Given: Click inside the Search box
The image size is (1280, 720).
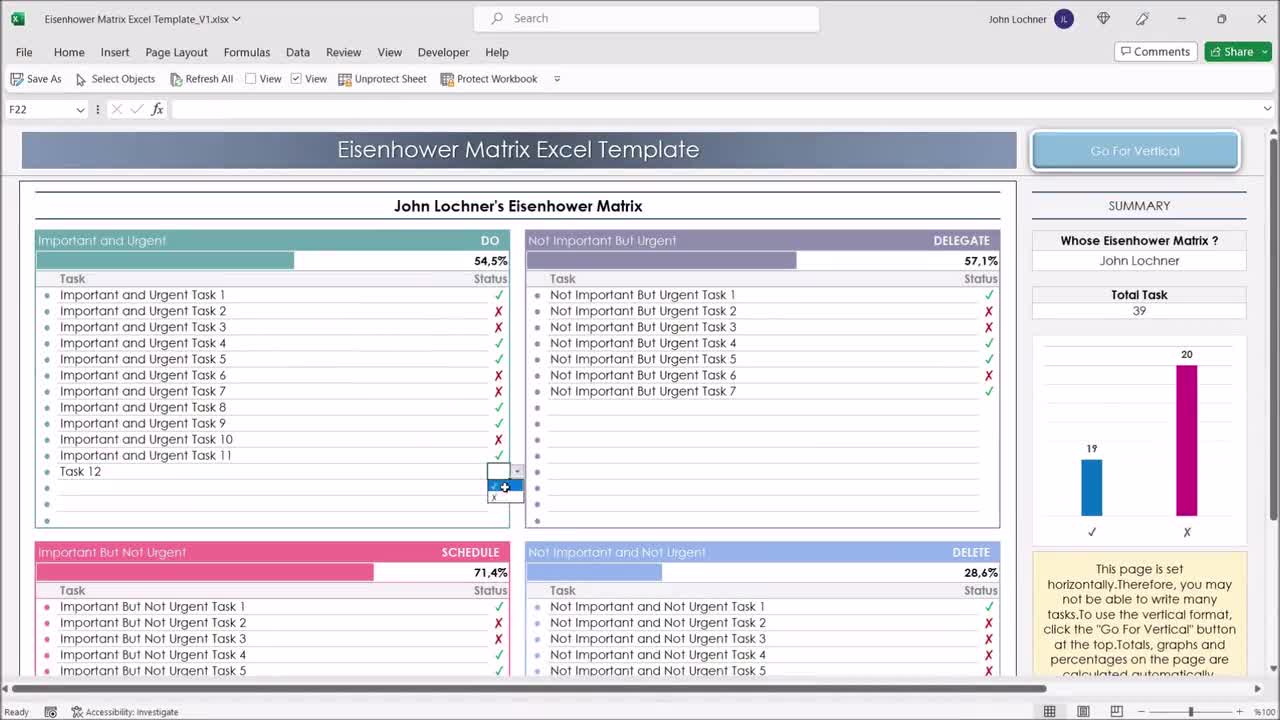Looking at the screenshot, I should click(645, 18).
